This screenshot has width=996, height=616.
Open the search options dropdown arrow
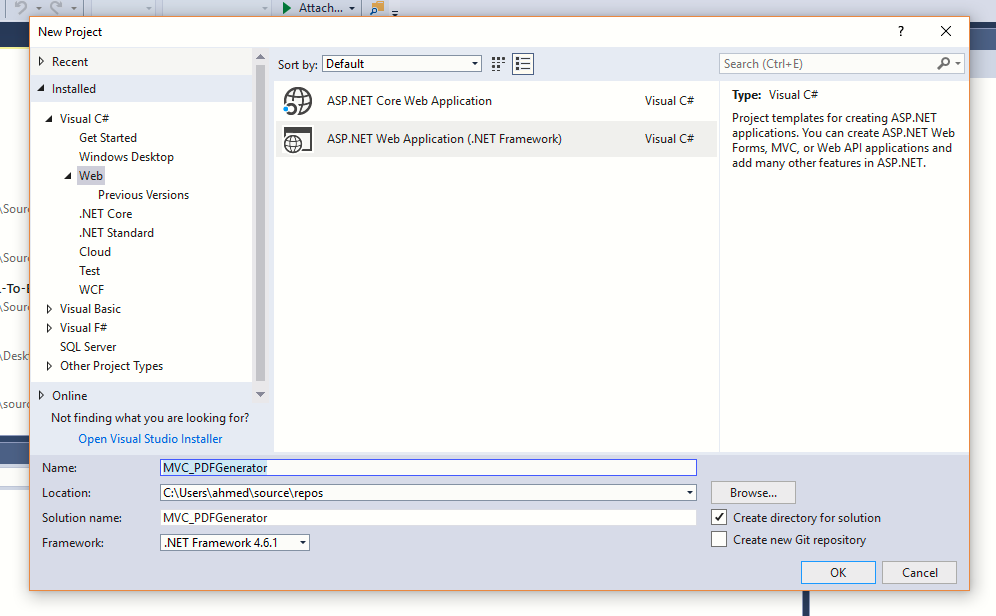coord(958,64)
